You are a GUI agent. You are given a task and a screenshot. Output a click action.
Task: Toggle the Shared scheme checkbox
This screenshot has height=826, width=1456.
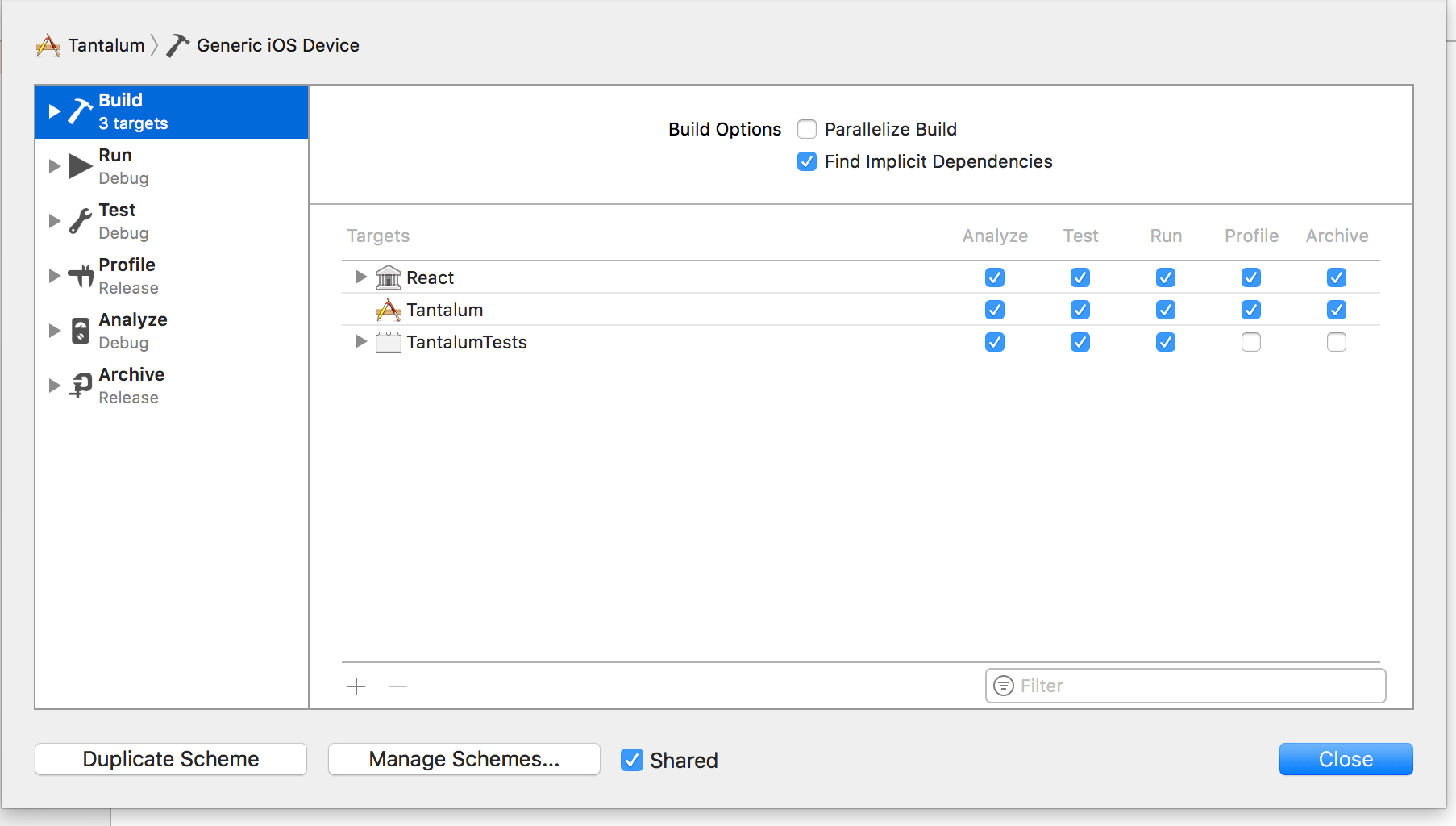[632, 760]
